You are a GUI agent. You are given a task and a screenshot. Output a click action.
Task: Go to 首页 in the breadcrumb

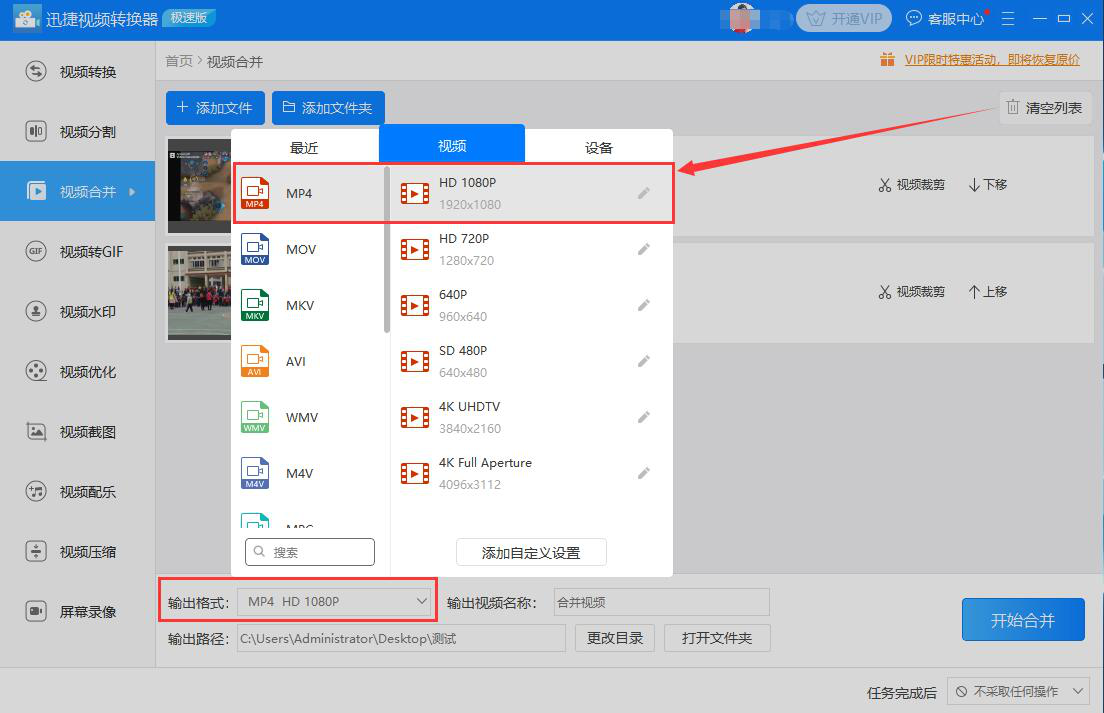pyautogui.click(x=179, y=61)
